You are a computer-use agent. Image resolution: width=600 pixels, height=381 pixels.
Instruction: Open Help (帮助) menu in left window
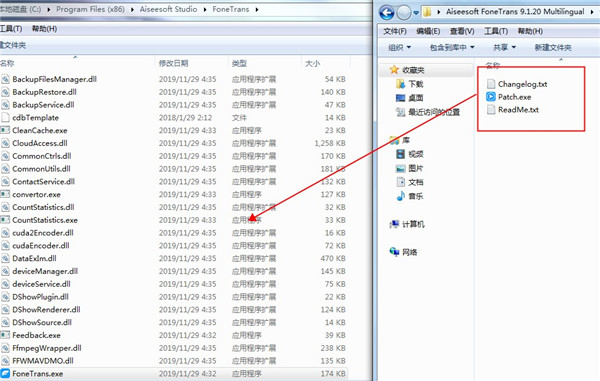44,29
